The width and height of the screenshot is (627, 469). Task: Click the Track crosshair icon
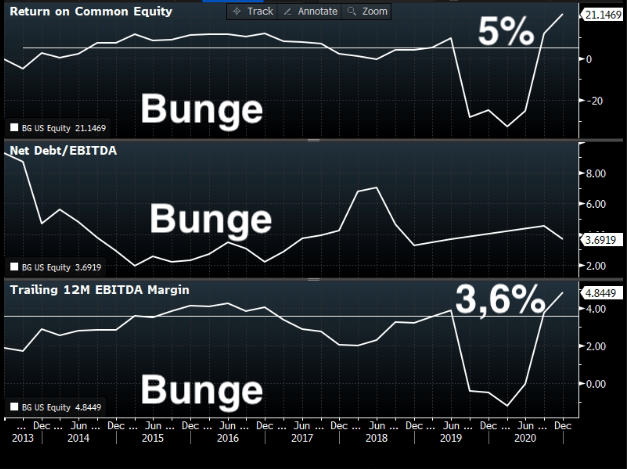tap(237, 11)
